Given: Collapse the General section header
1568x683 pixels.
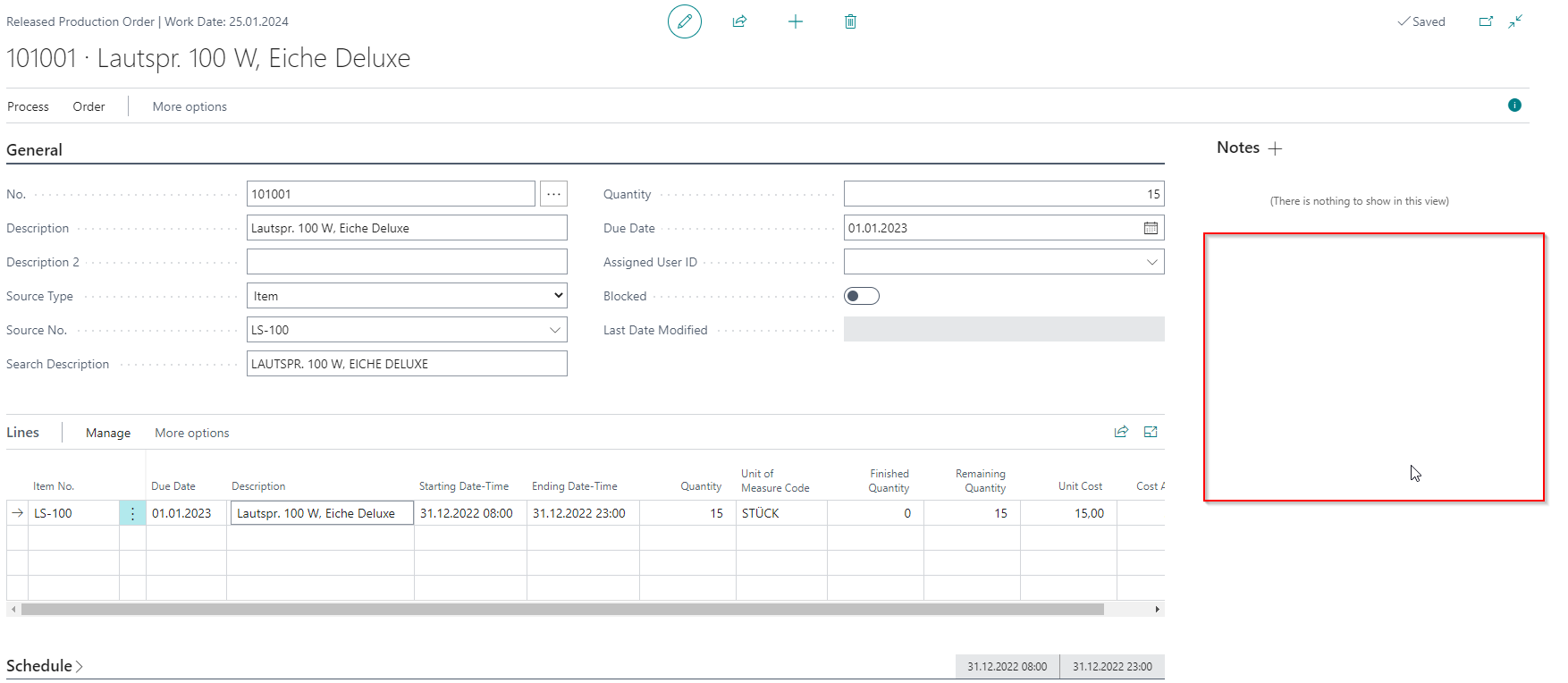Looking at the screenshot, I should click(x=34, y=150).
